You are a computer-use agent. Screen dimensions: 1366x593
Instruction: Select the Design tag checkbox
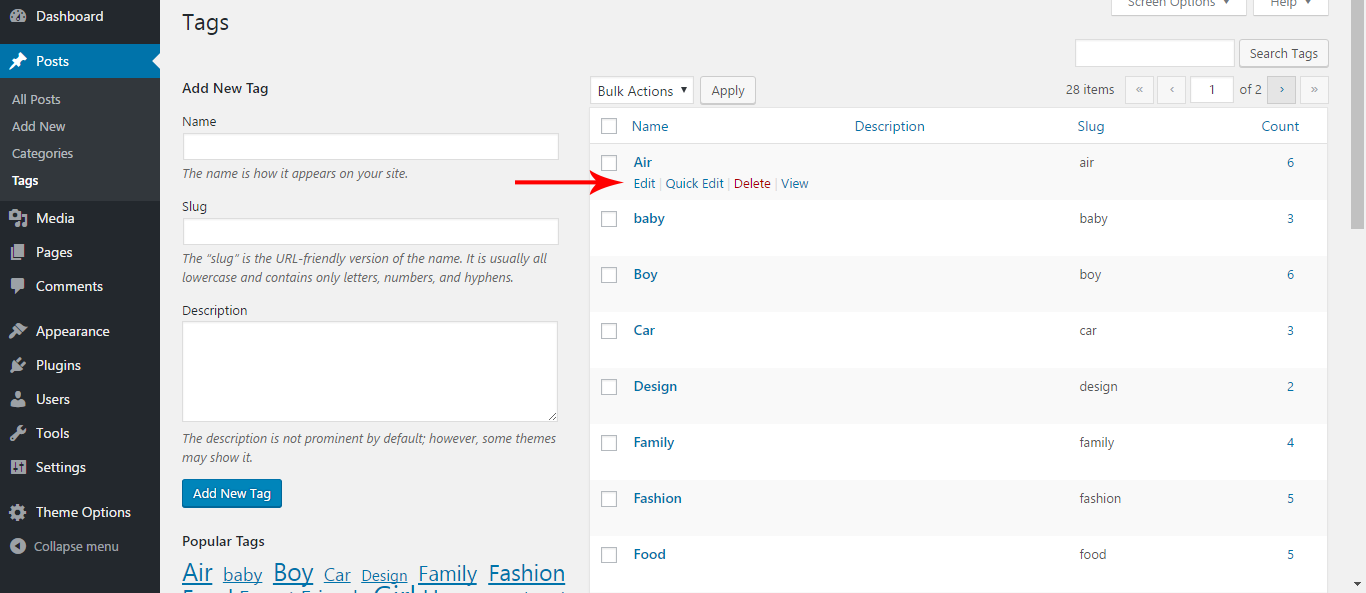pyautogui.click(x=609, y=387)
